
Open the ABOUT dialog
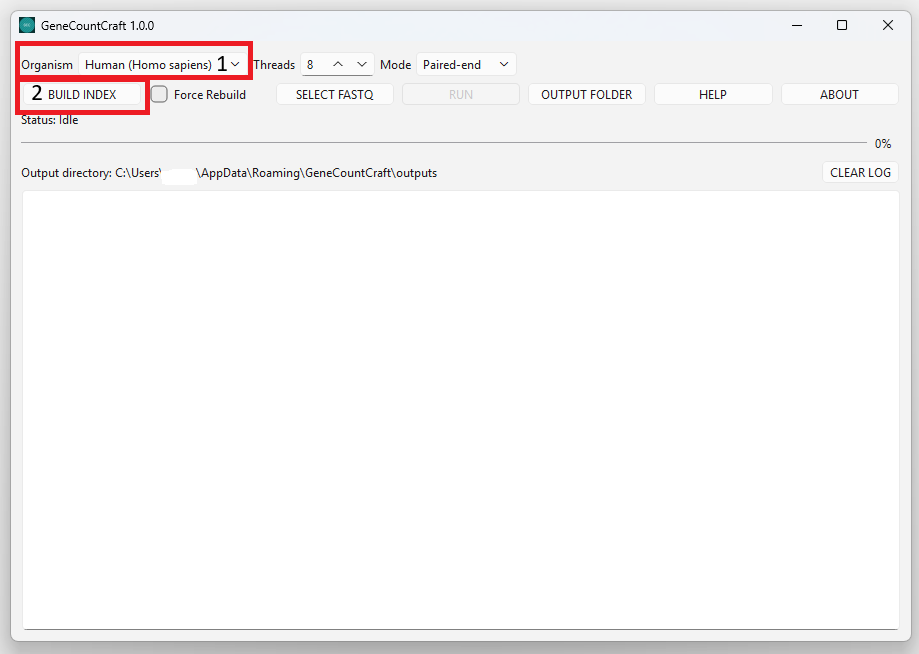pos(839,94)
